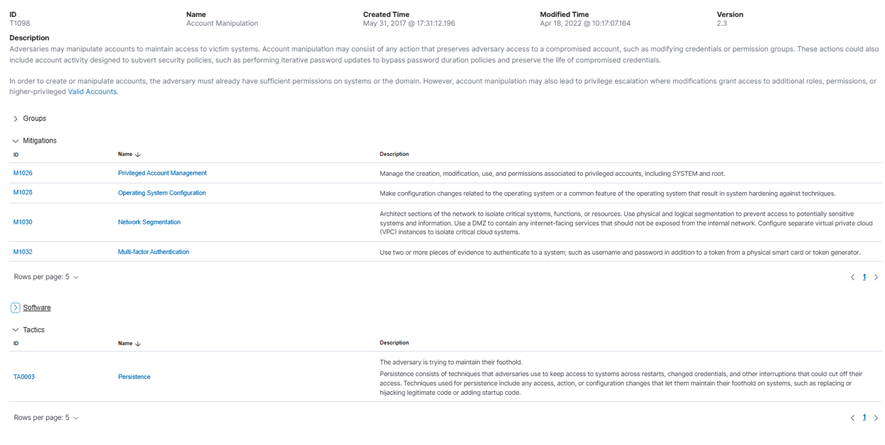The image size is (885, 445).
Task: Expand the Groups section
Action: (16, 119)
